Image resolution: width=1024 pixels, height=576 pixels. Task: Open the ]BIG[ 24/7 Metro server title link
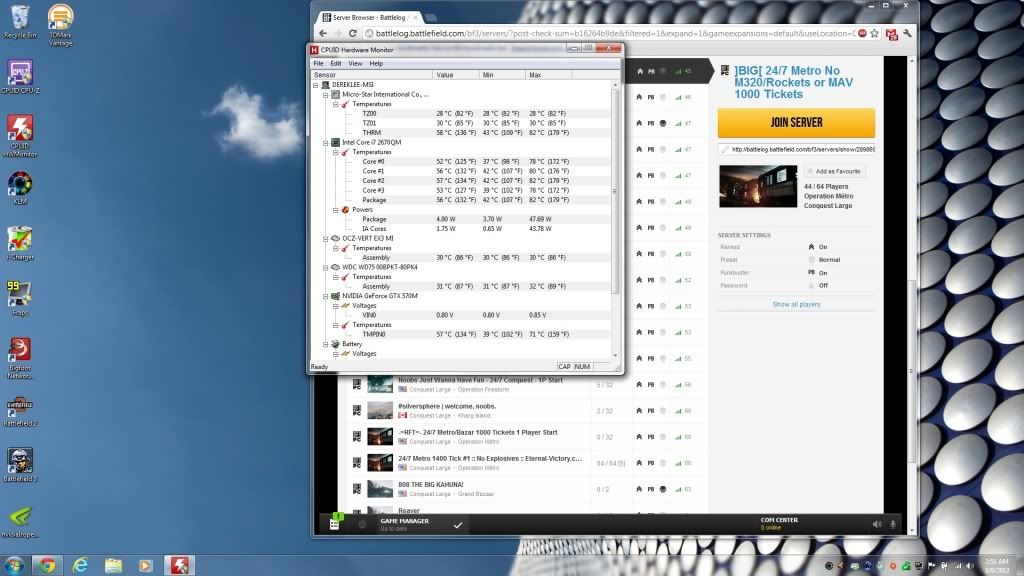coord(793,82)
